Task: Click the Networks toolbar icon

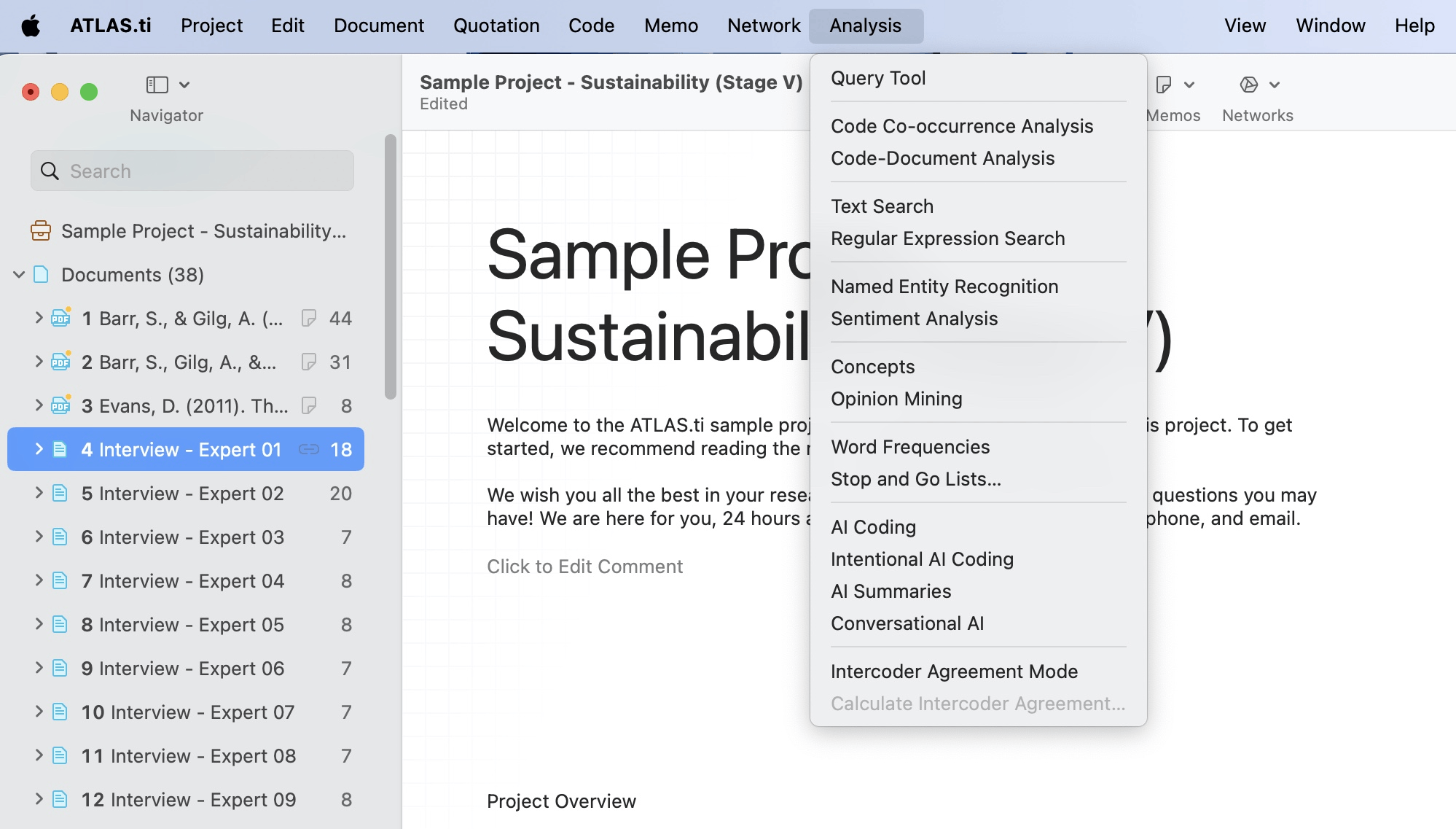Action: click(1249, 85)
